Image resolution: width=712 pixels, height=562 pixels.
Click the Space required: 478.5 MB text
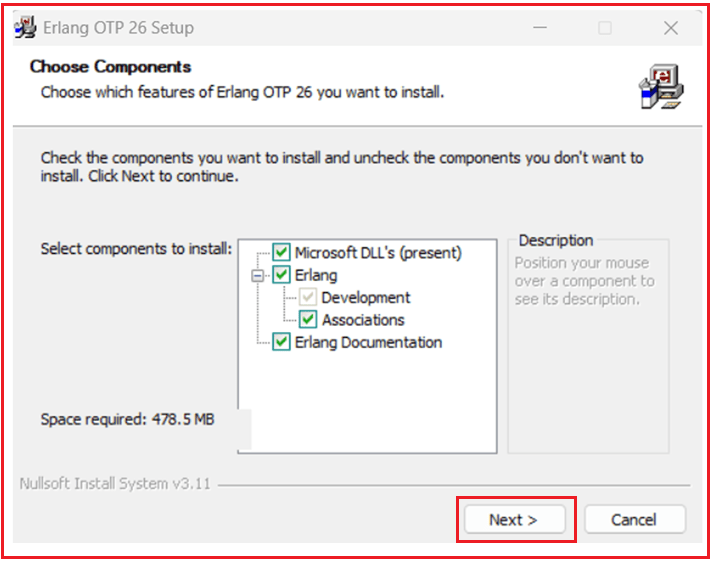tap(127, 419)
